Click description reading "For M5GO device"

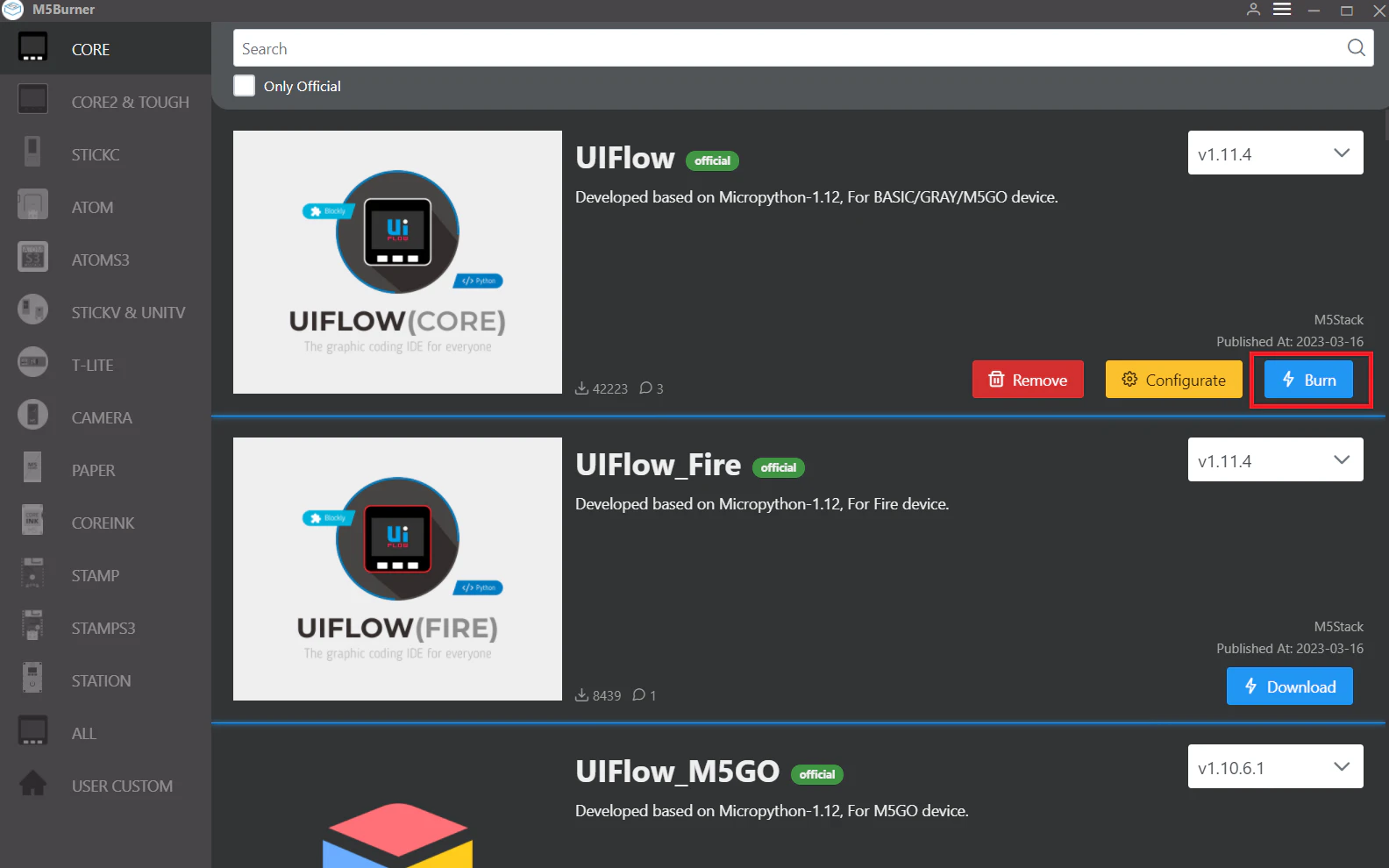(772, 811)
